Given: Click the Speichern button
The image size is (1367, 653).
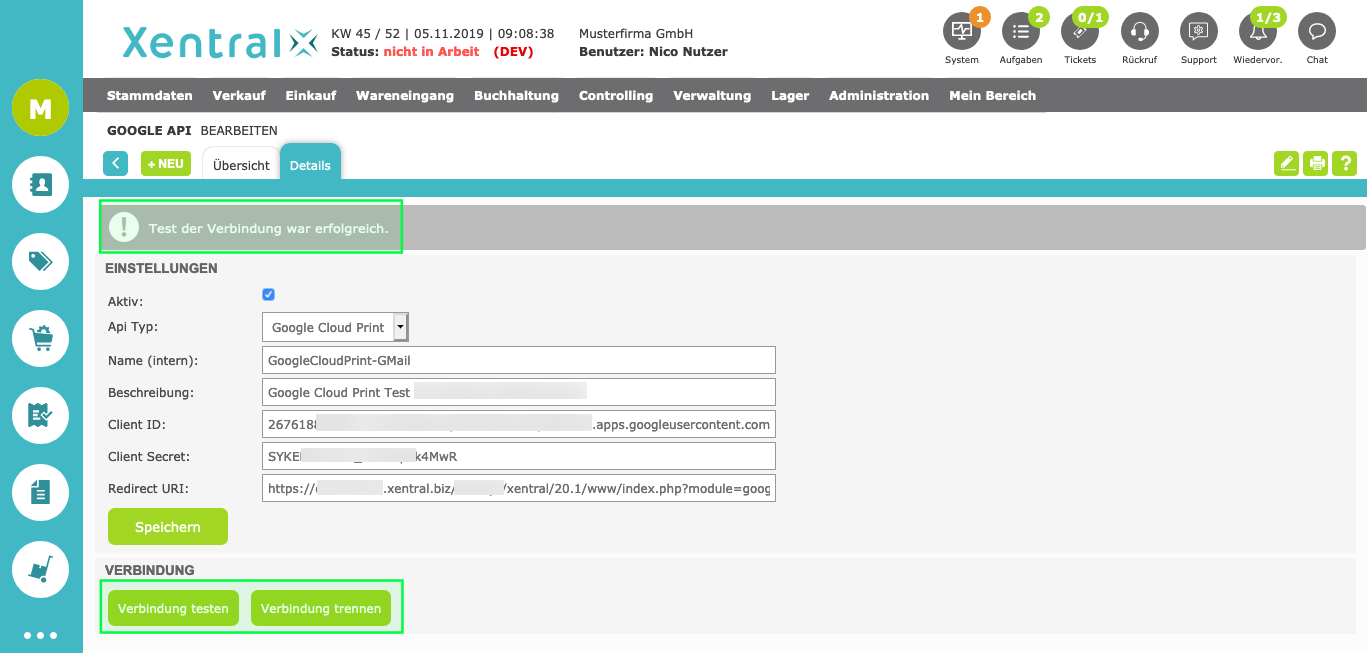Looking at the screenshot, I should pos(167,527).
